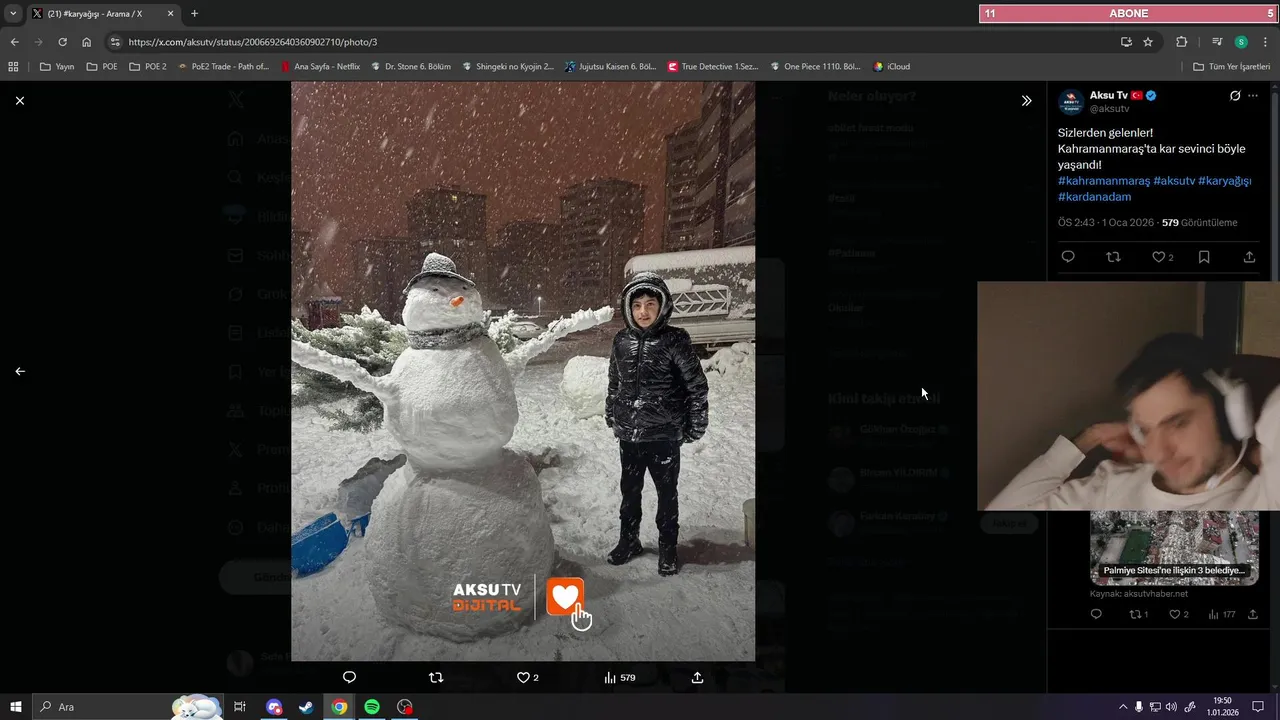
Task: Open Dr. Stone 6. Bölüm bookmark
Action: 411,67
